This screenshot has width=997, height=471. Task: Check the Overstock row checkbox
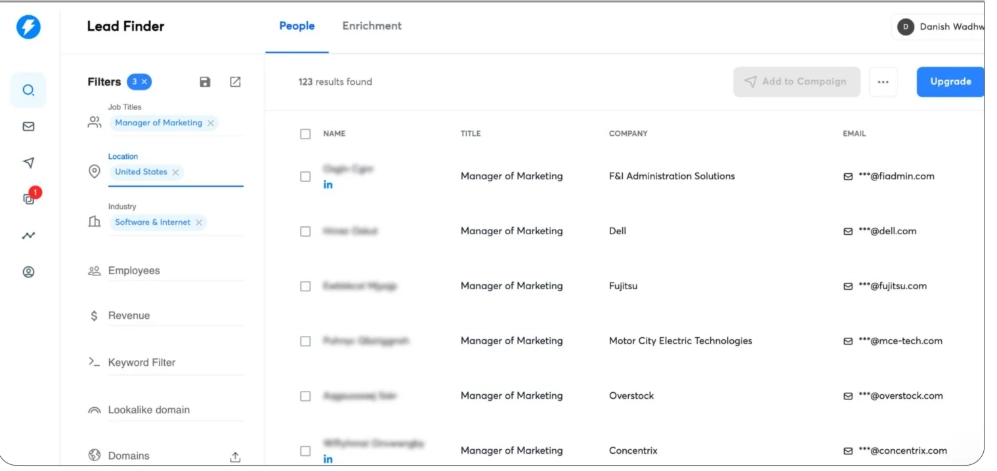click(305, 396)
